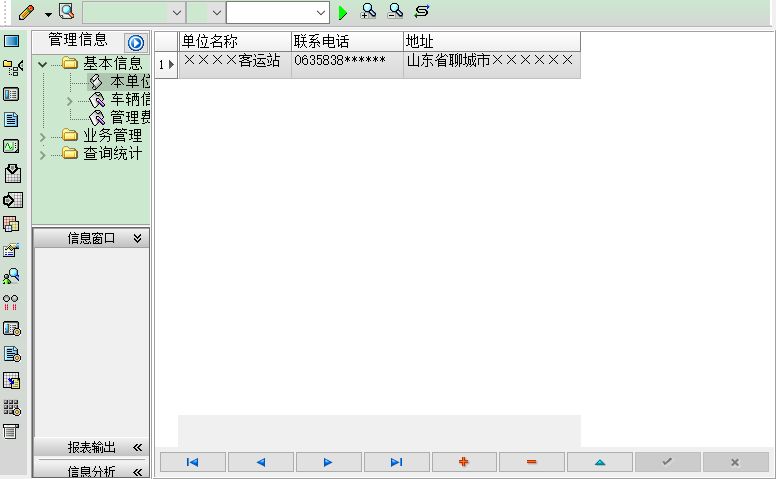Click the archive box bottom sidebar icon

pyautogui.click(x=10, y=431)
